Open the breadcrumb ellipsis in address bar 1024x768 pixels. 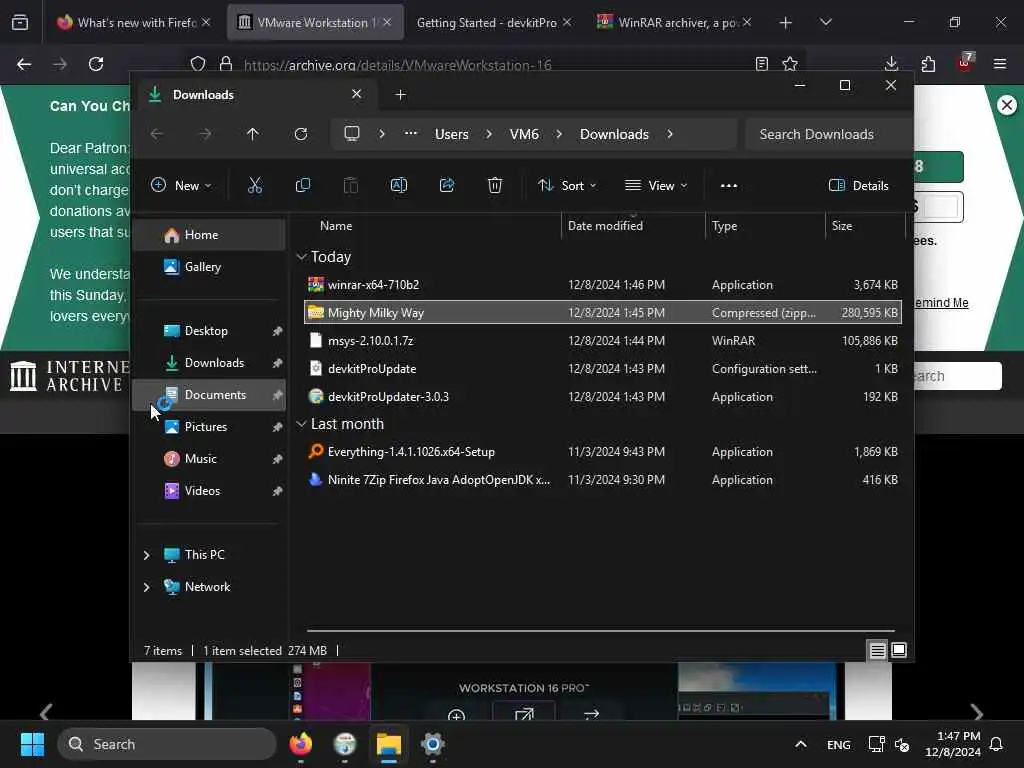pyautogui.click(x=410, y=134)
